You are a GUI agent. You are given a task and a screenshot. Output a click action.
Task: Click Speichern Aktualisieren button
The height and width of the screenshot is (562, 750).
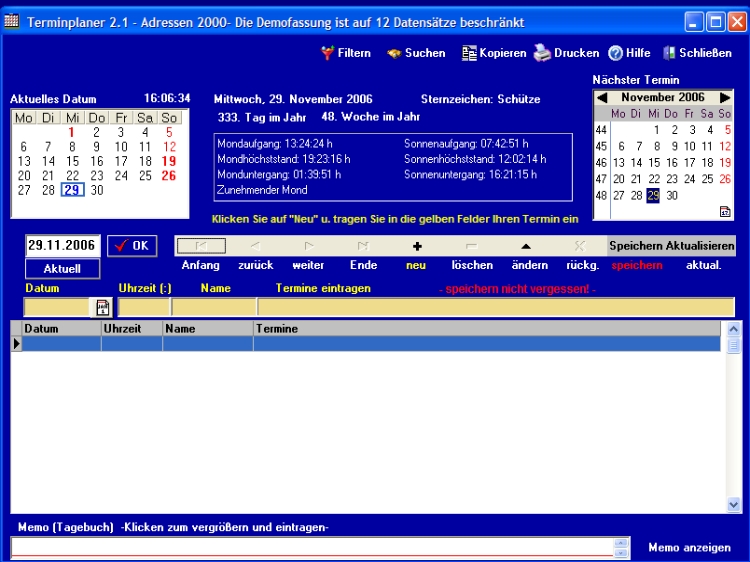[x=671, y=246]
